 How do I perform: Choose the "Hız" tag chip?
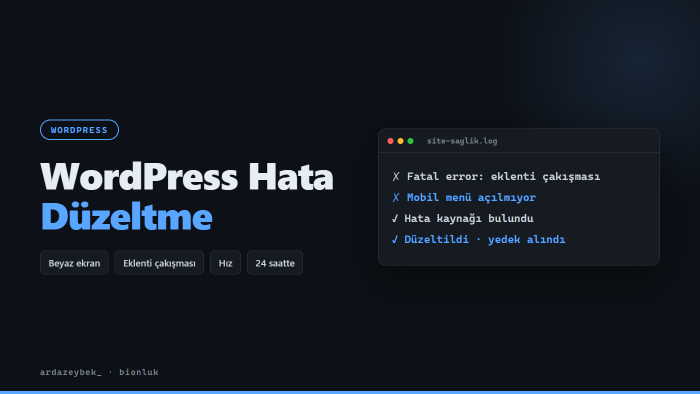[225, 263]
